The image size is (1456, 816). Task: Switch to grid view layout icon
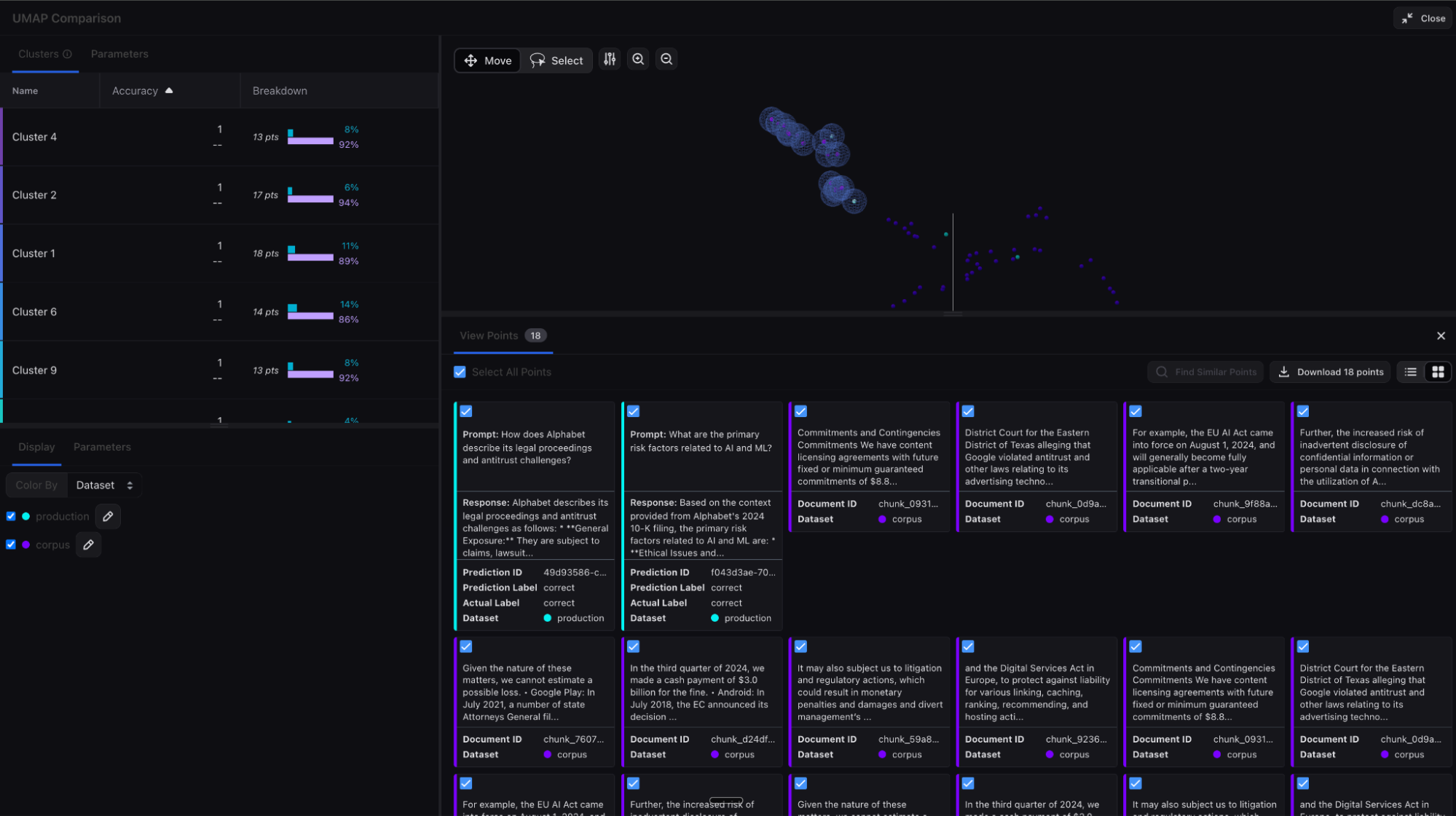(1438, 372)
